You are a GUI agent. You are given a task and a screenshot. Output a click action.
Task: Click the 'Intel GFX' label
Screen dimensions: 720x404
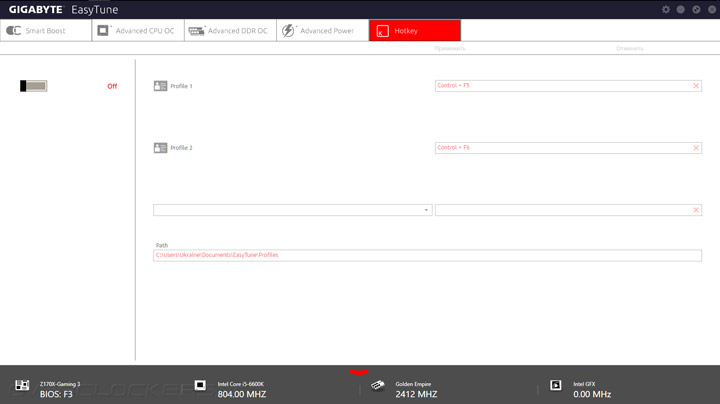click(x=584, y=384)
